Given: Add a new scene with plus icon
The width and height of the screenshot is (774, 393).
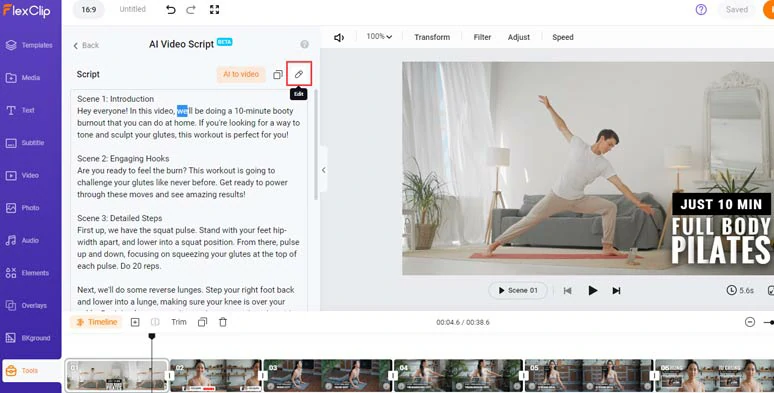Looking at the screenshot, I should tap(135, 322).
